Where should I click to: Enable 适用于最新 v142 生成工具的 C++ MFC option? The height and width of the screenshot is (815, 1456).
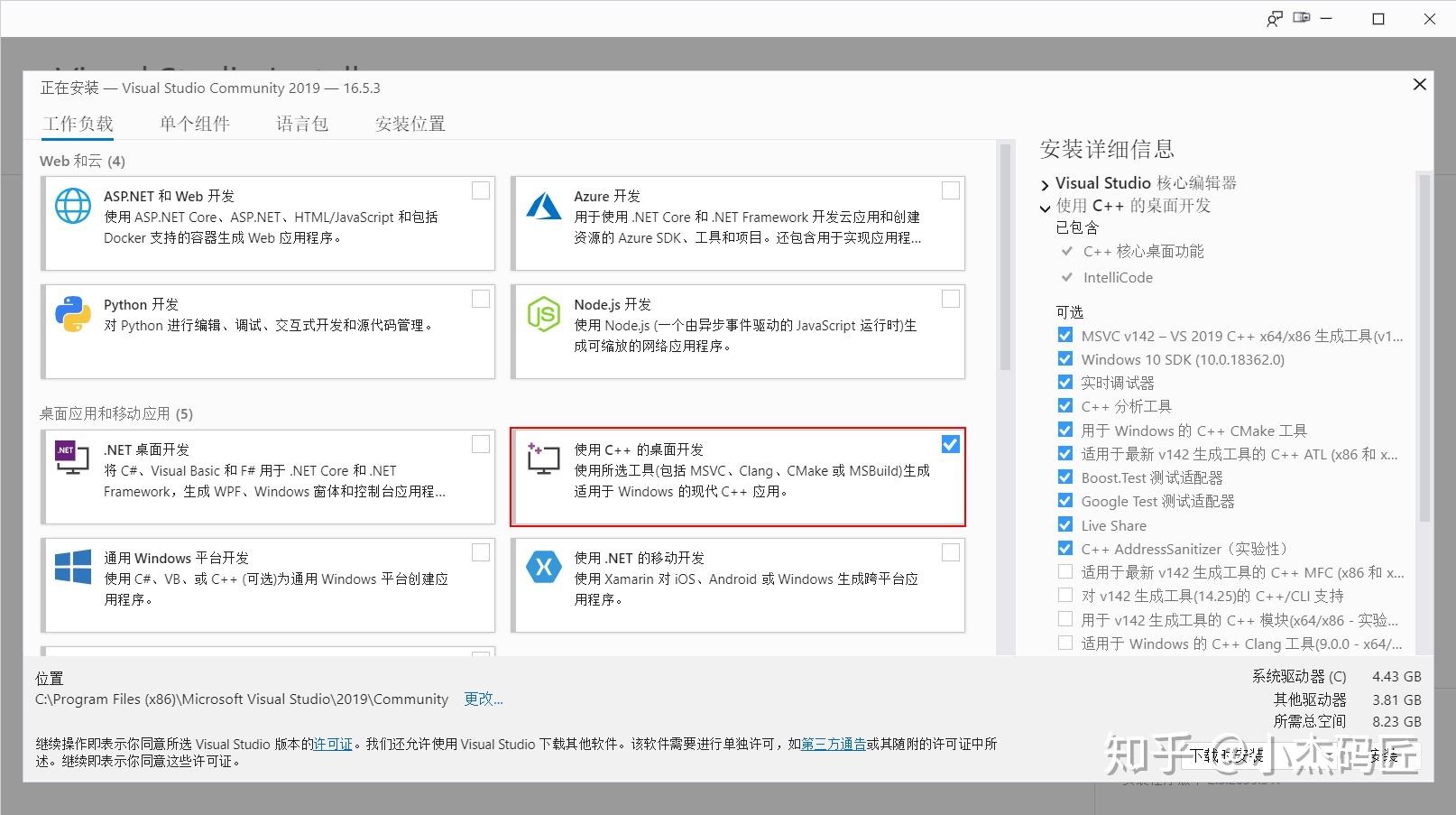pos(1065,571)
